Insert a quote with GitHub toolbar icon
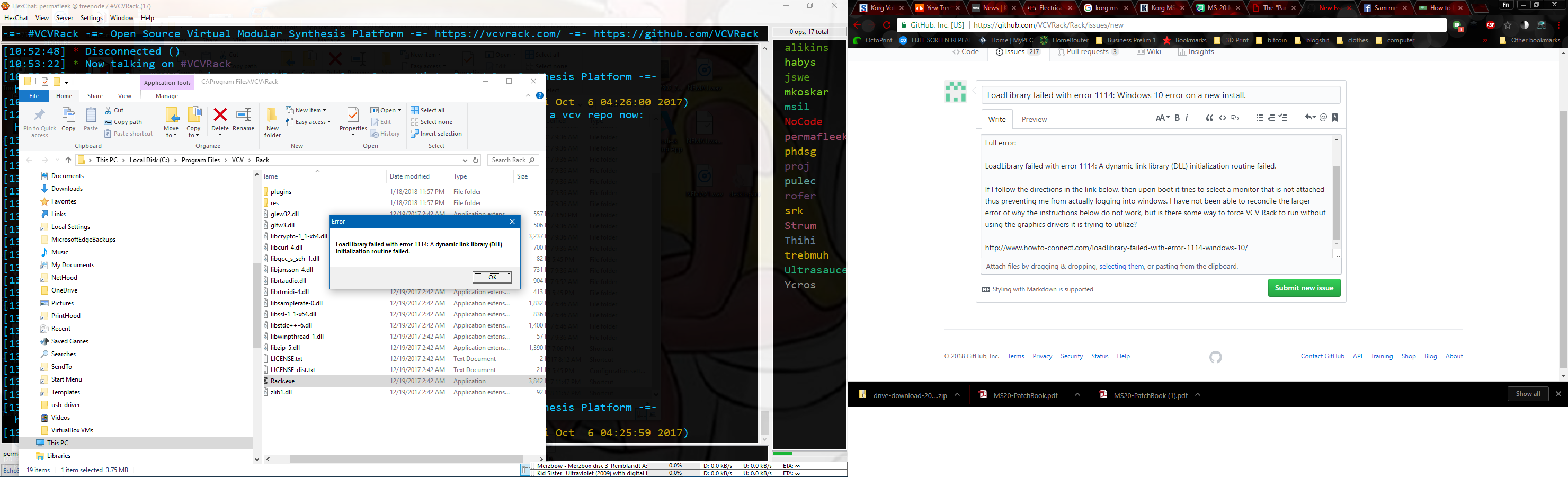This screenshot has height=477, width=1568. [x=1209, y=118]
